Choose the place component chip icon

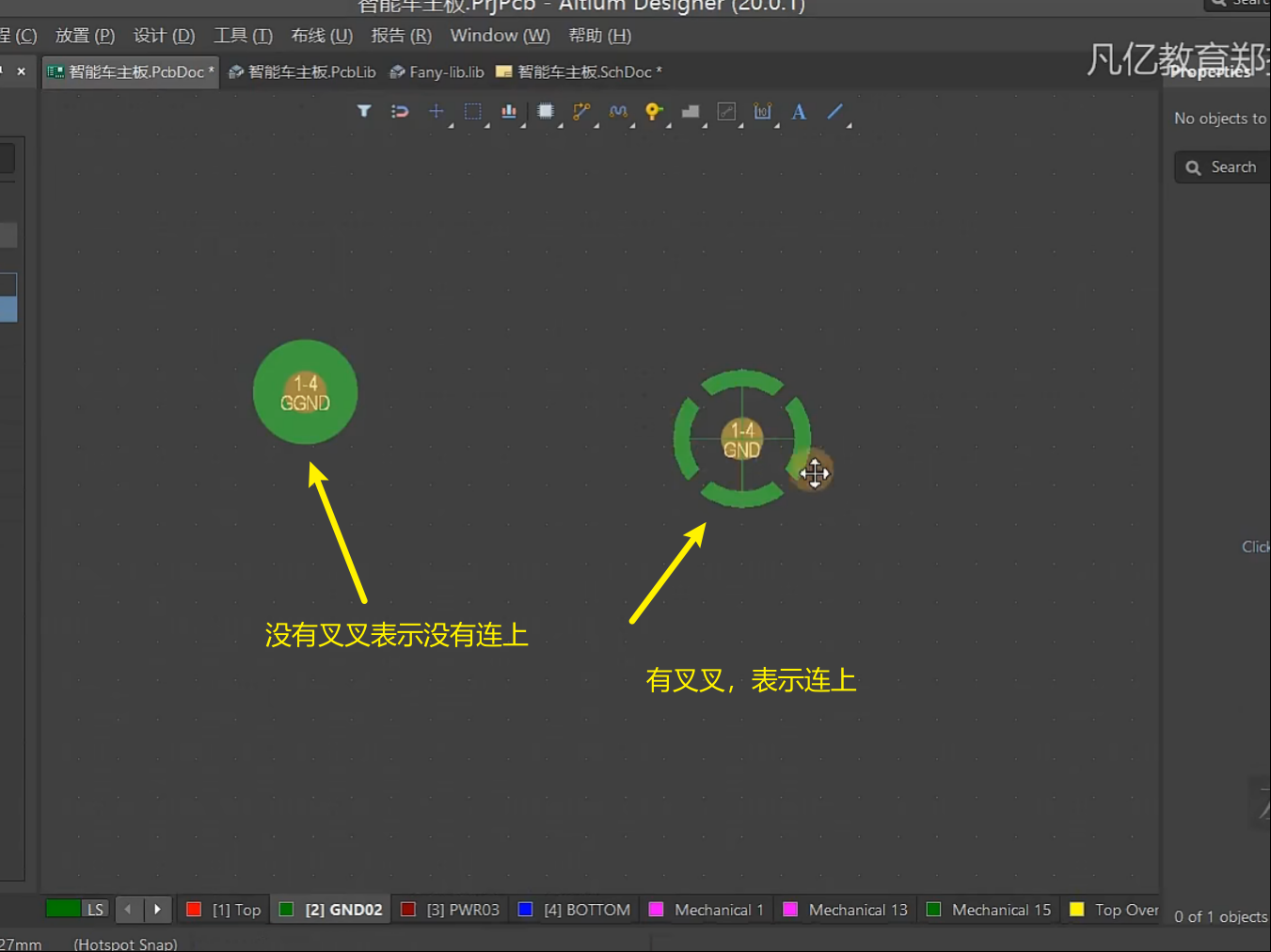coord(545,111)
